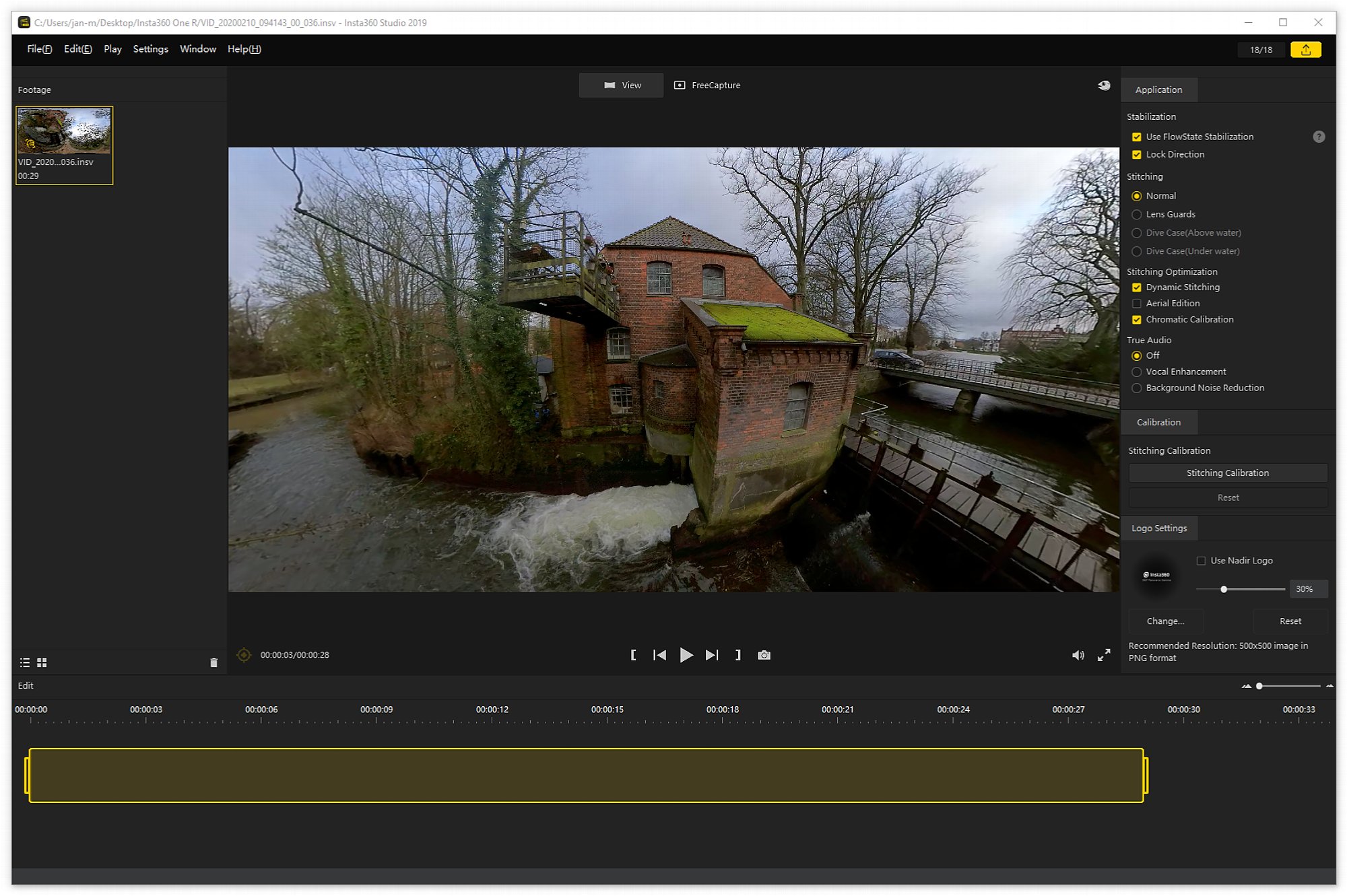Screen dimensions: 1347x896
Task: Take a screenshot with the camera icon
Action: tap(763, 655)
